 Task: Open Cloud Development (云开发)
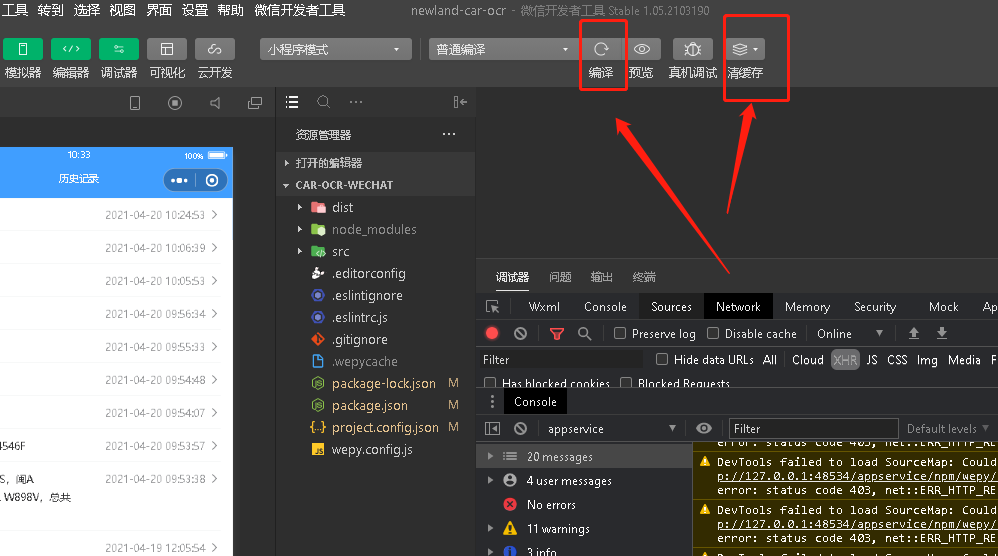click(x=214, y=49)
